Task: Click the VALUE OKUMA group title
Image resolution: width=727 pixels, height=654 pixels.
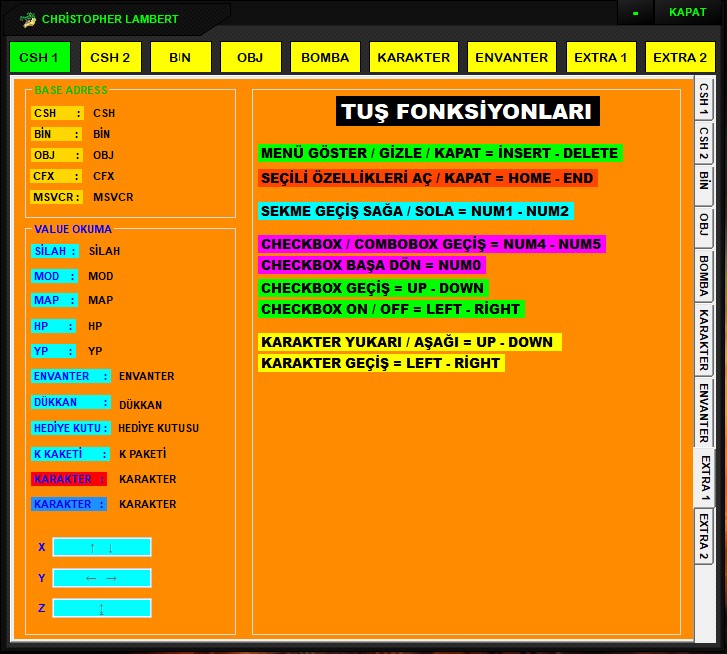Action: click(73, 229)
